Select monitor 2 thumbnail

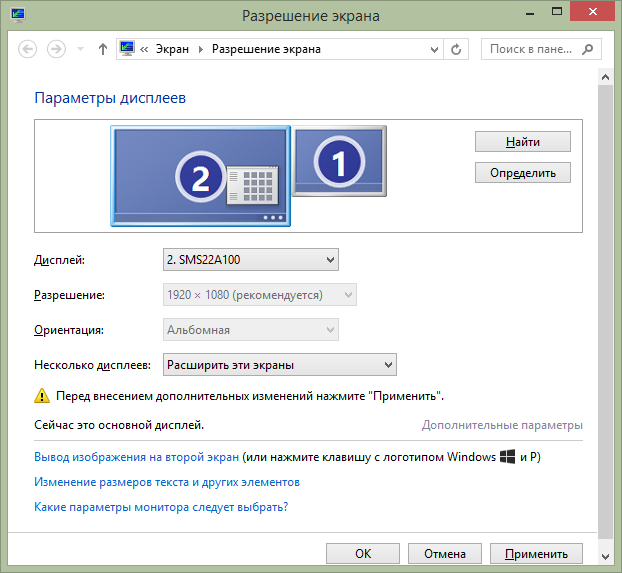pyautogui.click(x=200, y=176)
